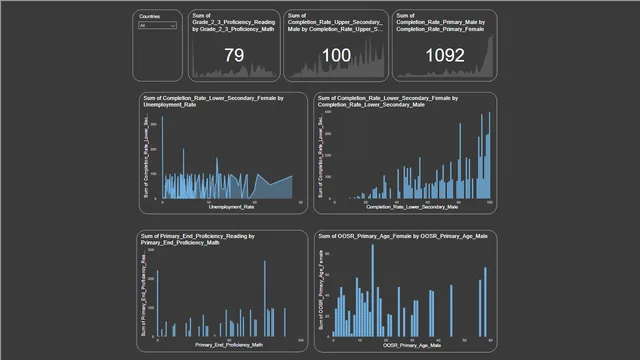Screen dimensions: 640x360
Task: Click the OOSR_Primary_Age_Male x-axis label
Action: coord(412,345)
